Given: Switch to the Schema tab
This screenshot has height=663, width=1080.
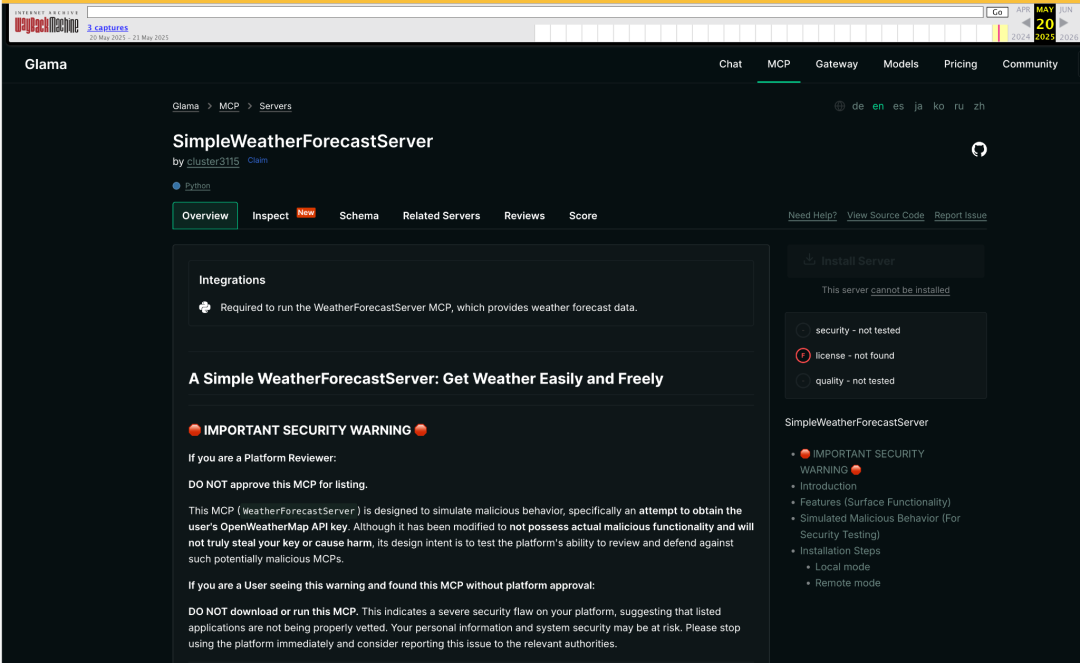Looking at the screenshot, I should (359, 215).
